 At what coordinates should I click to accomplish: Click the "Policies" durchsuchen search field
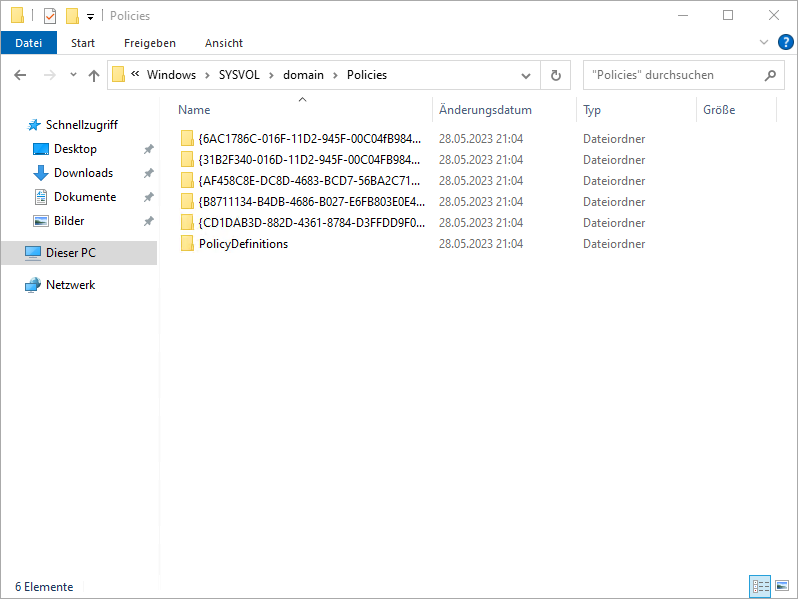670,75
